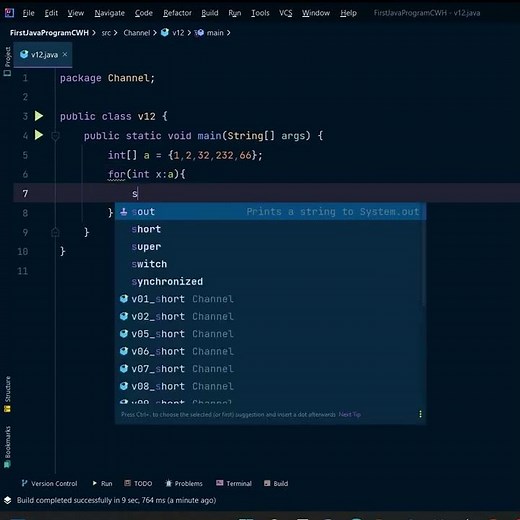Click the int[] a array declaration line
The image size is (520, 520).
(x=185, y=155)
